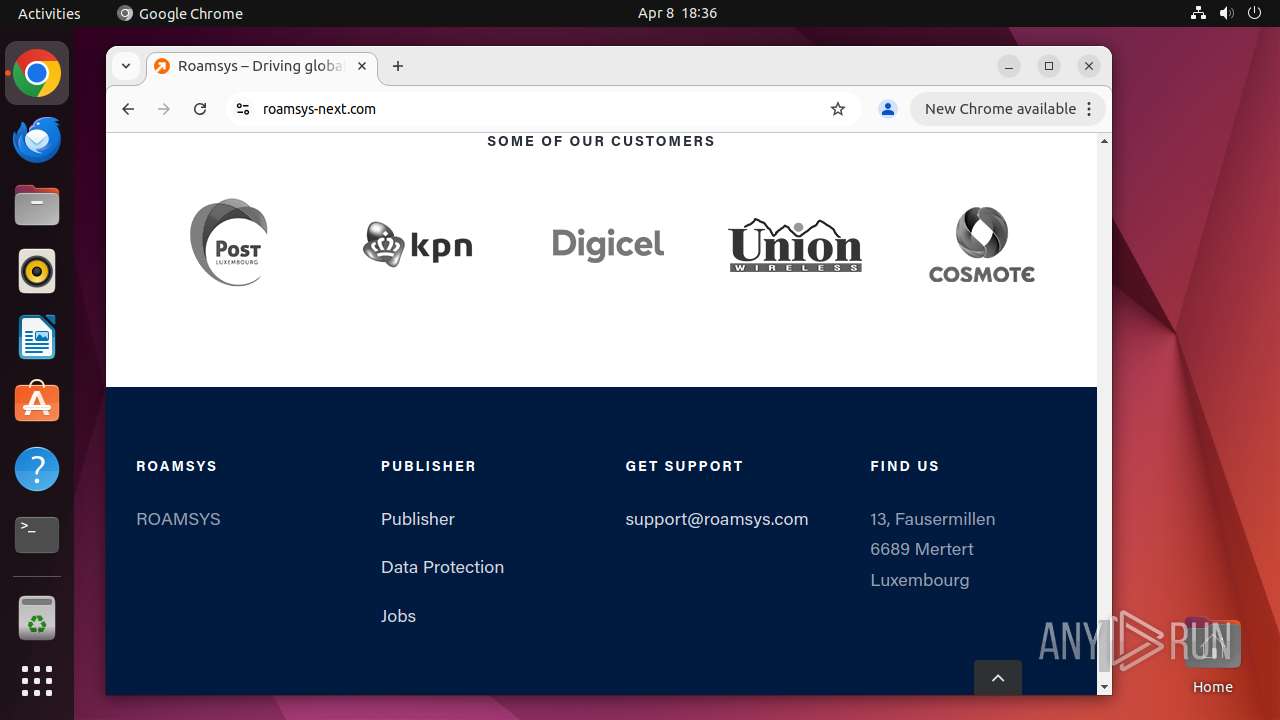The image size is (1280, 720).
Task: Open Google Chrome from the dock
Action: pyautogui.click(x=37, y=74)
